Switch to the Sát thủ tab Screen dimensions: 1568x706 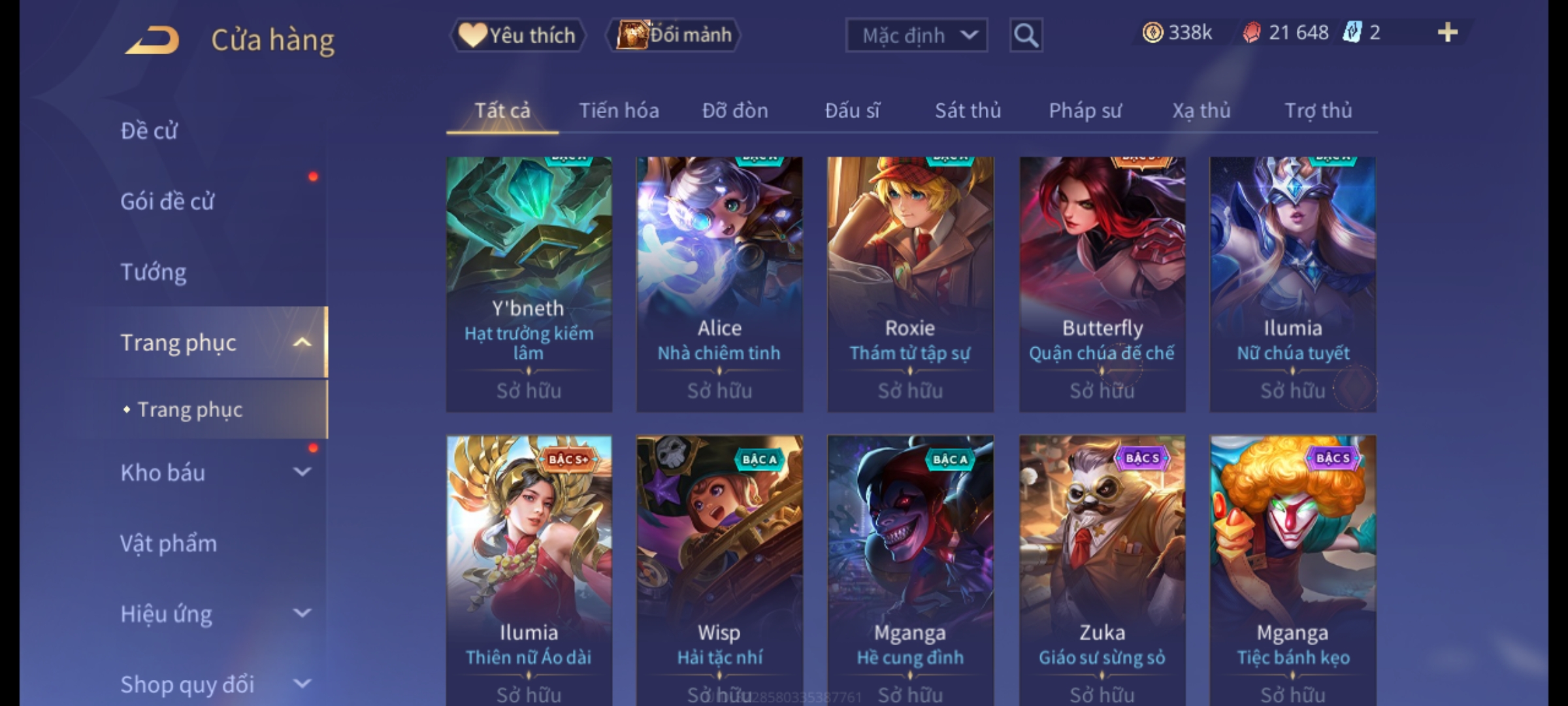coord(968,110)
